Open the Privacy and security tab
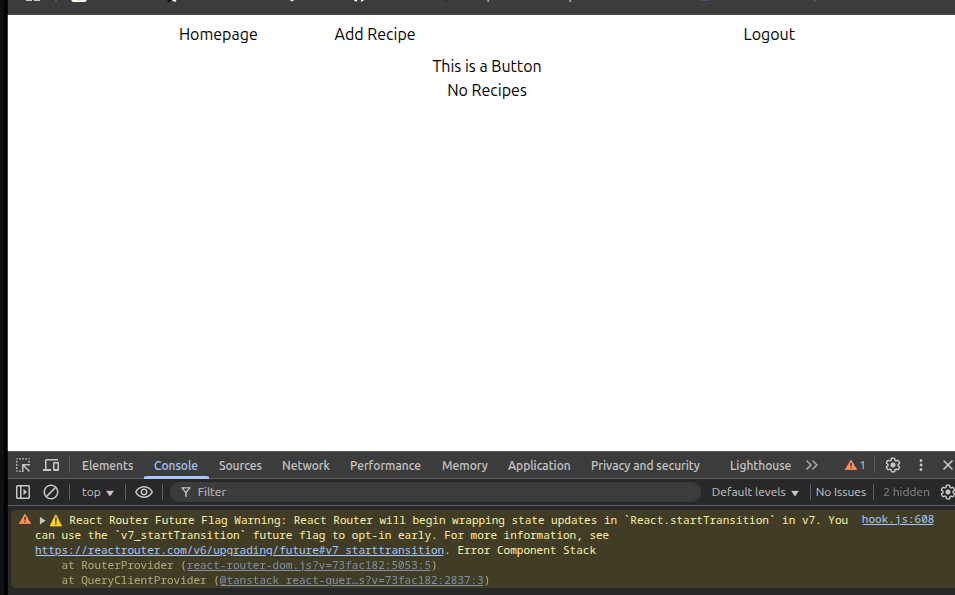Viewport: 955px width, 595px height. pyautogui.click(x=645, y=465)
